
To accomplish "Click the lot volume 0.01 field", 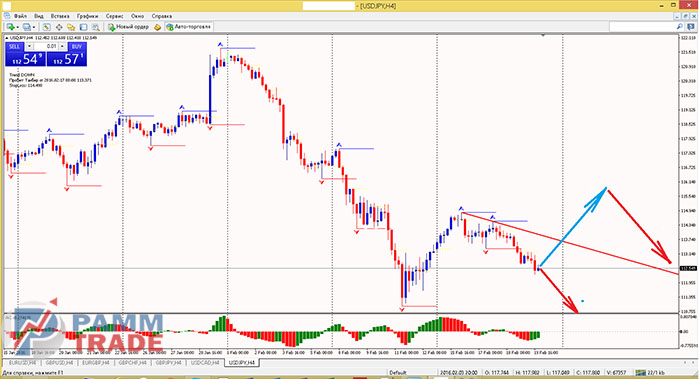I will 46,46.
